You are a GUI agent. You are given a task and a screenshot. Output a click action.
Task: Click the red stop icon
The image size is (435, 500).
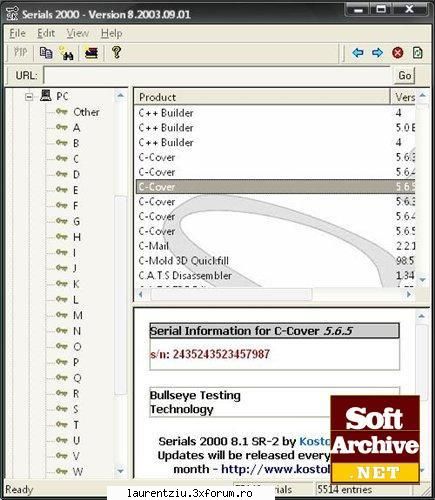pyautogui.click(x=397, y=53)
